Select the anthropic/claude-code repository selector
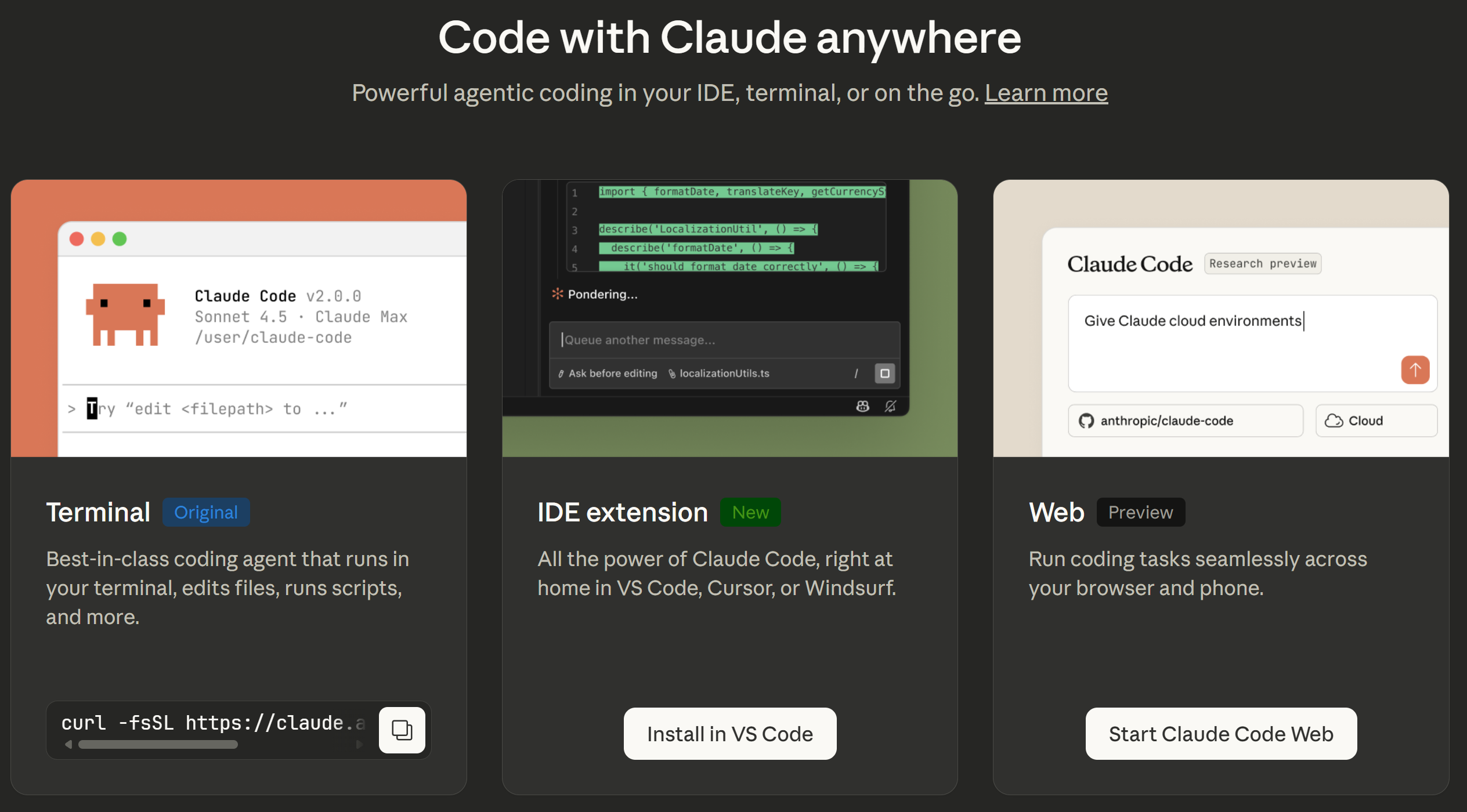The image size is (1467, 812). pyautogui.click(x=1186, y=420)
